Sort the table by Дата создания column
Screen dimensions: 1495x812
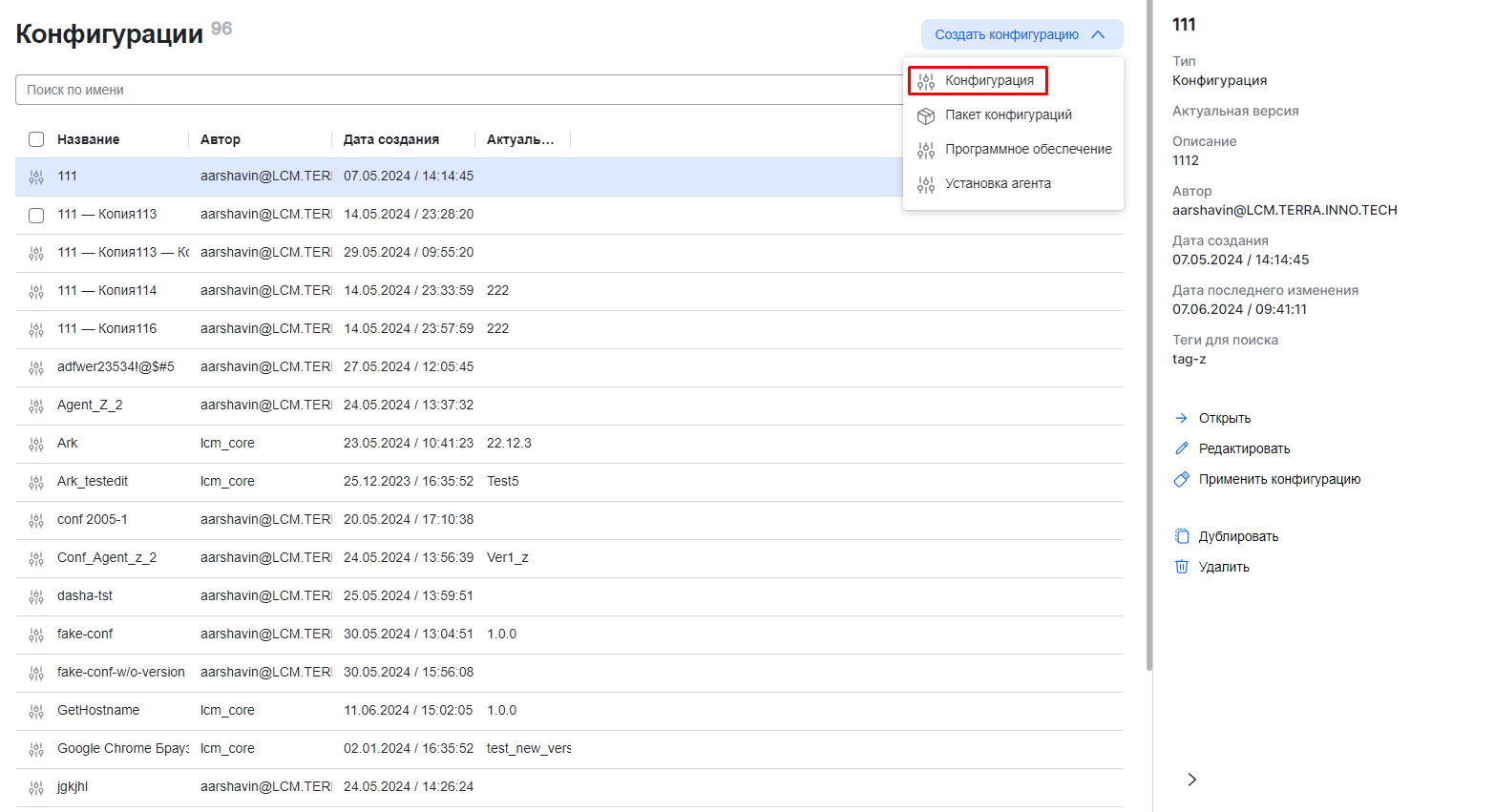click(x=391, y=139)
